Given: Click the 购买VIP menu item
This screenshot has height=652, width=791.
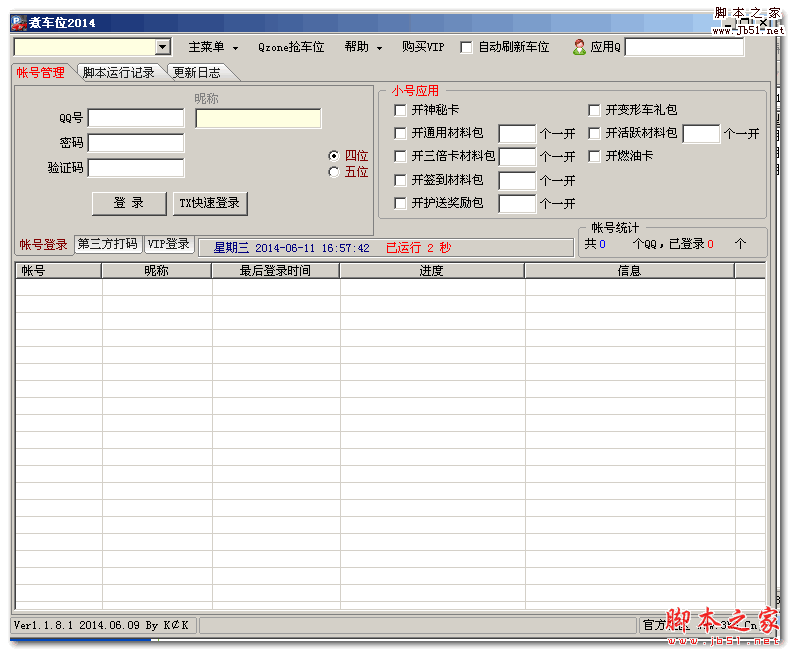Looking at the screenshot, I should click(423, 47).
